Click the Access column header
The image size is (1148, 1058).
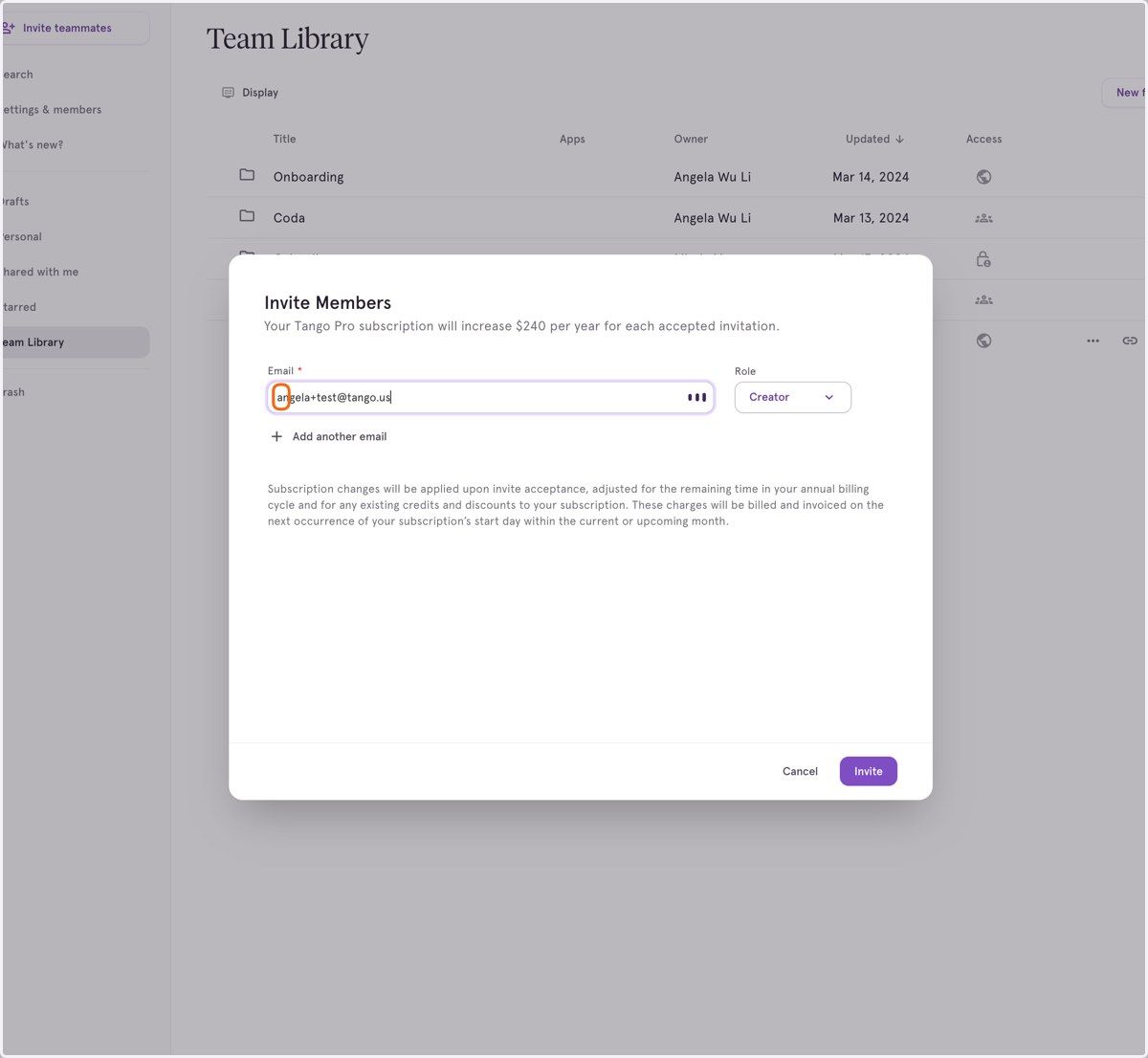[x=983, y=139]
